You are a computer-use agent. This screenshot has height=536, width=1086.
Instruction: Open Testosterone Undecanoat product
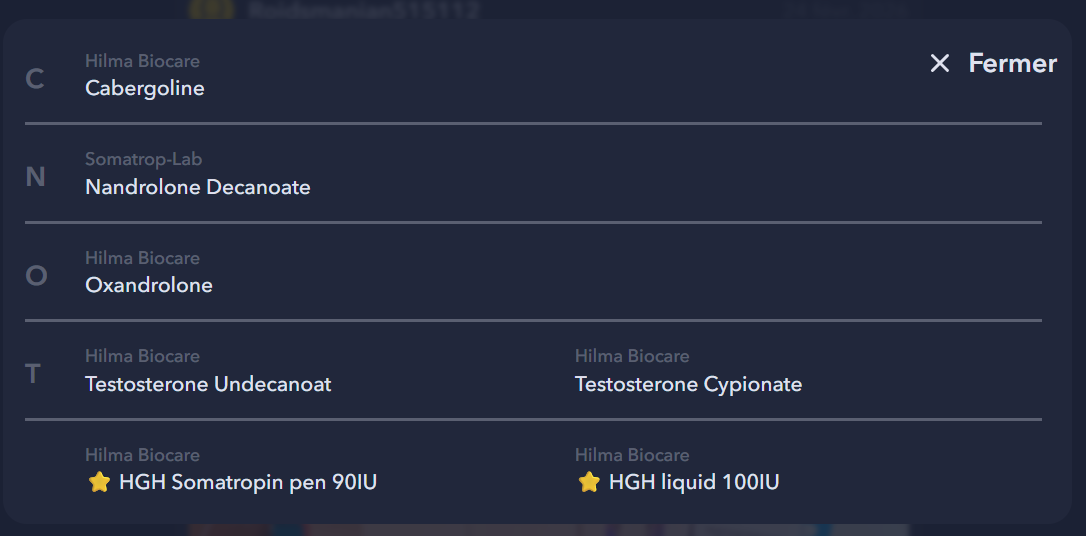click(208, 384)
